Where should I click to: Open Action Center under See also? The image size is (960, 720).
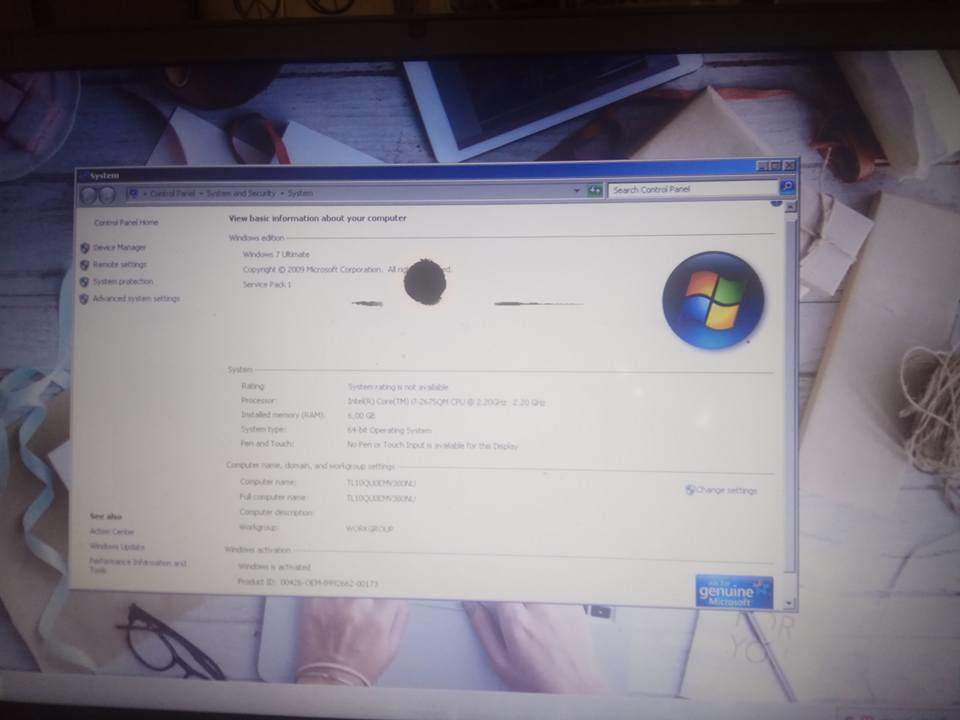click(x=112, y=532)
